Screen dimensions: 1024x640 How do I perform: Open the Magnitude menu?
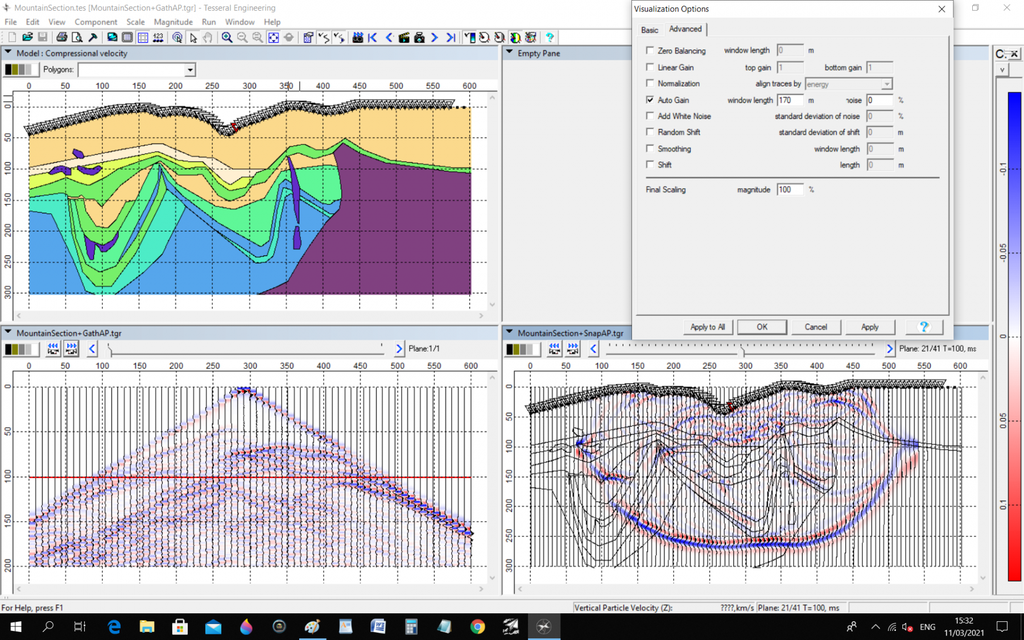click(x=173, y=21)
